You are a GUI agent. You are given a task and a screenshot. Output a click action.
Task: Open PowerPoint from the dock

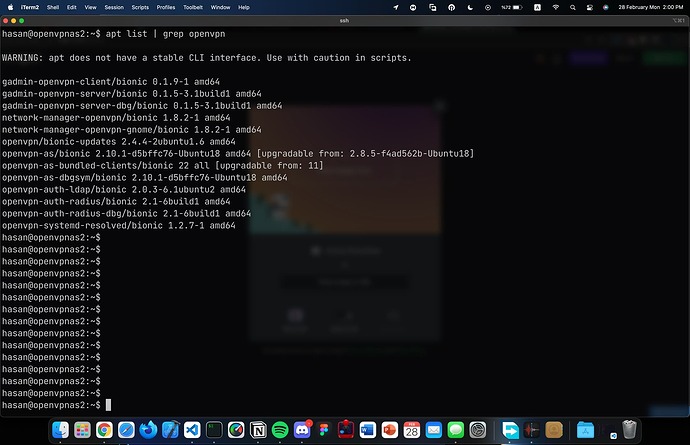click(x=389, y=430)
